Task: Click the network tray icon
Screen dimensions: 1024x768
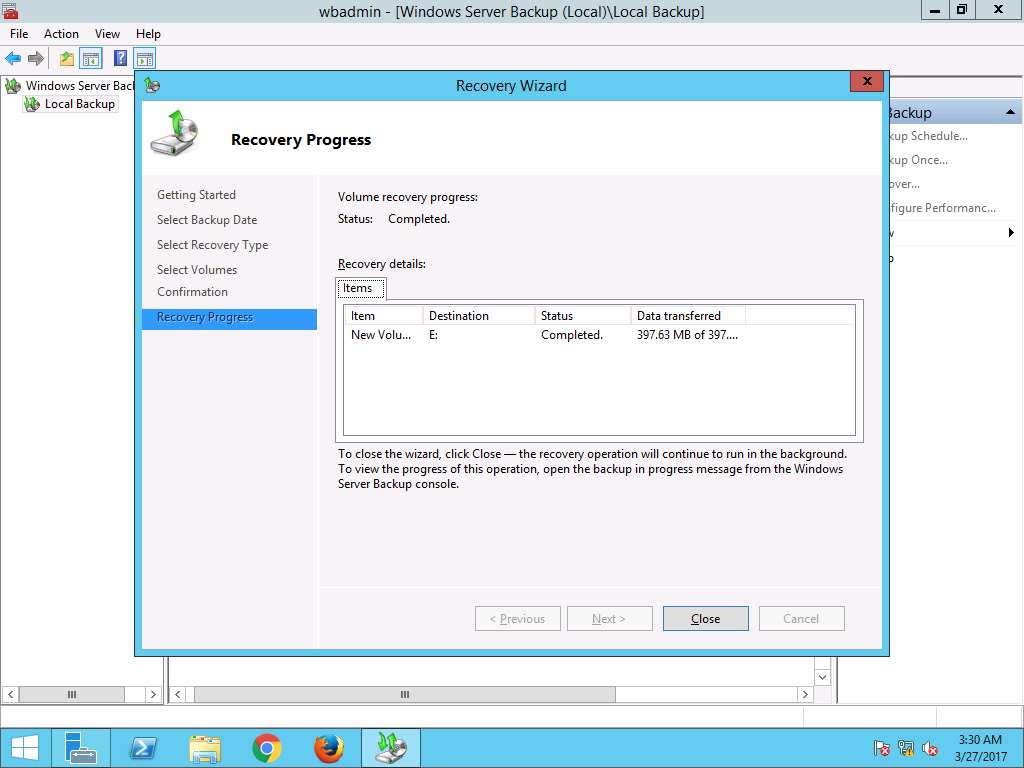Action: (905, 748)
